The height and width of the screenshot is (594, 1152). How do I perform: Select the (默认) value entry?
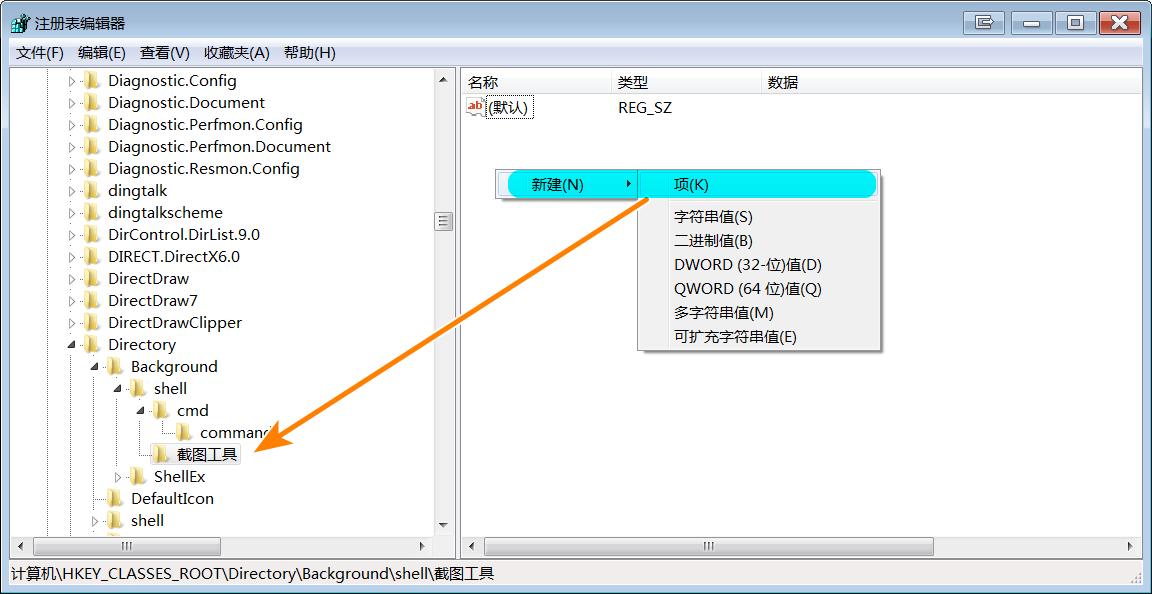[x=510, y=107]
